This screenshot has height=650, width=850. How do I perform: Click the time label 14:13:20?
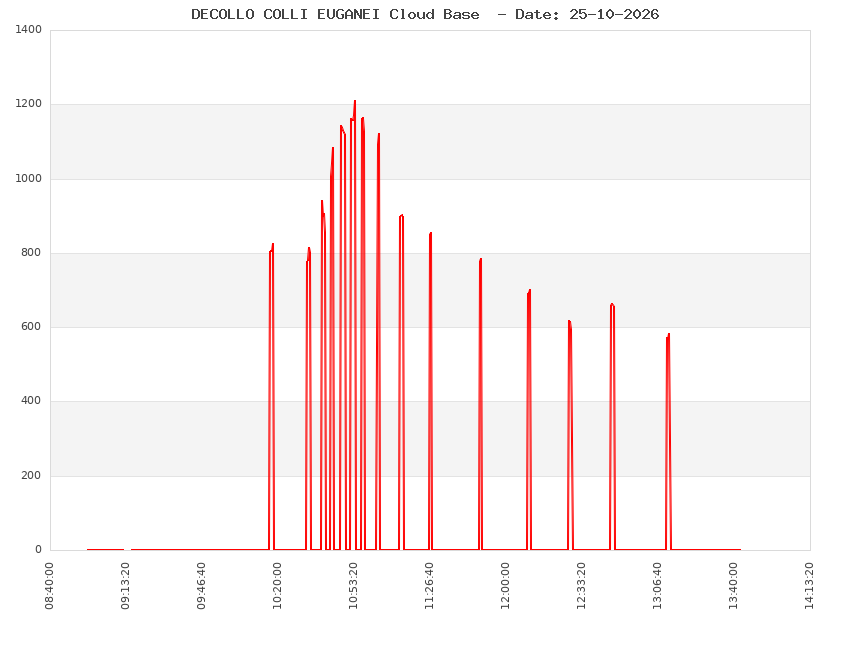click(809, 586)
